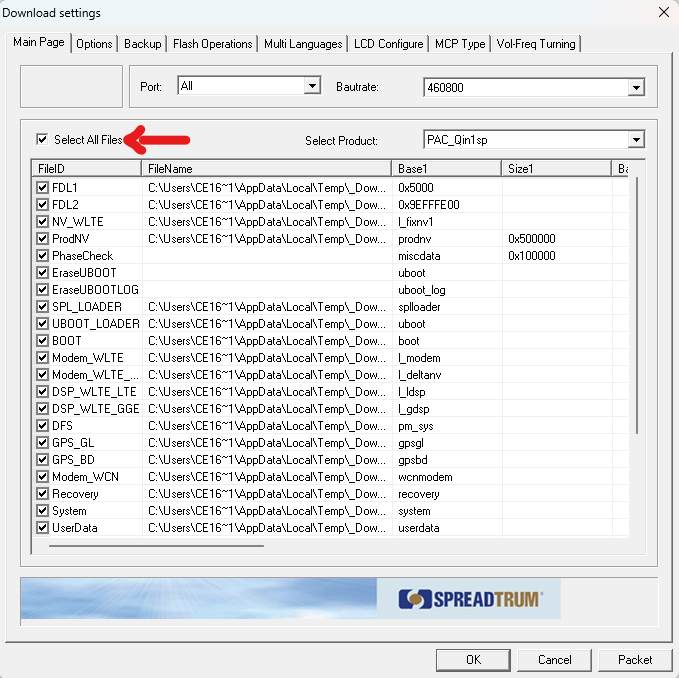Open the Select Product dropdown
Screen dimensions: 679x678
(635, 140)
